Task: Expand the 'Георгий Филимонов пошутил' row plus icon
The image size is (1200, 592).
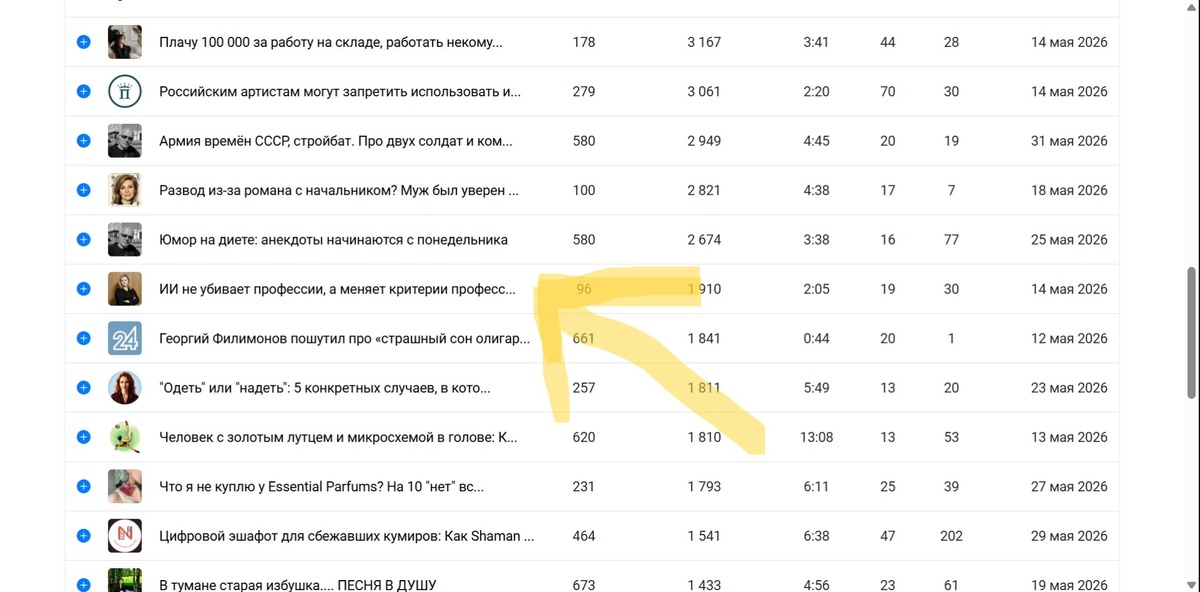Action: pyautogui.click(x=84, y=338)
